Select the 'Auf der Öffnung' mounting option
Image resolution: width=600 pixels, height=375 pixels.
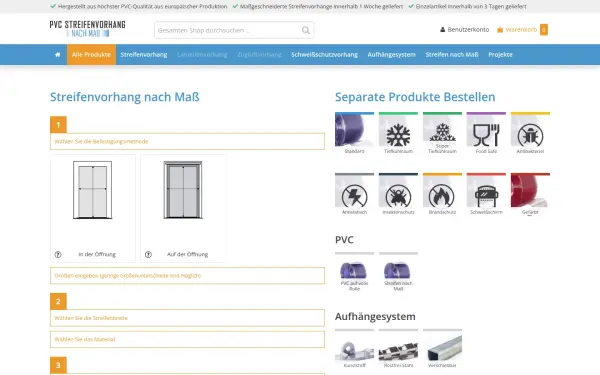[183, 208]
